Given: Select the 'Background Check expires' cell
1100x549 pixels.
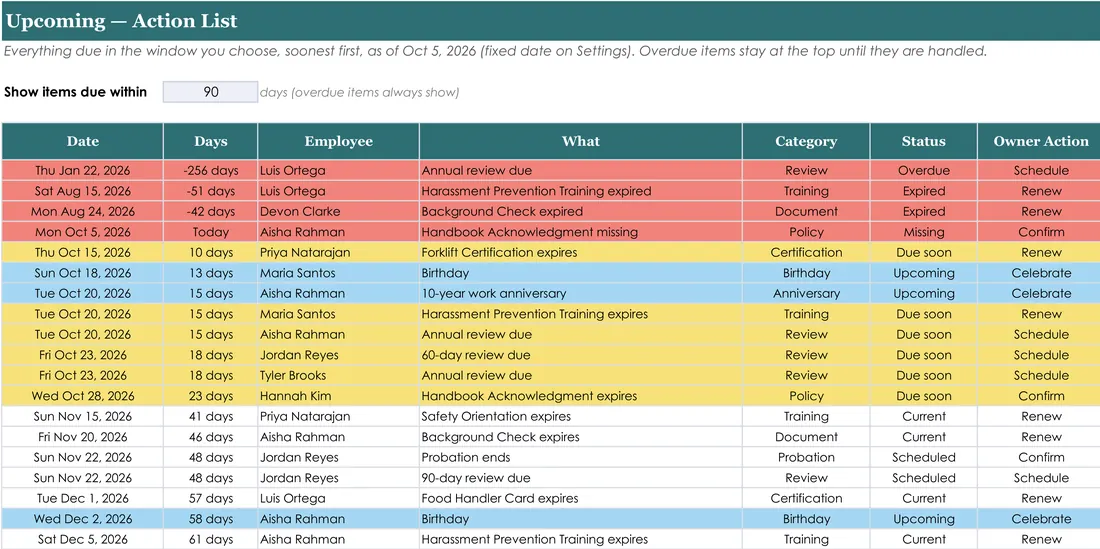Looking at the screenshot, I should [x=580, y=437].
